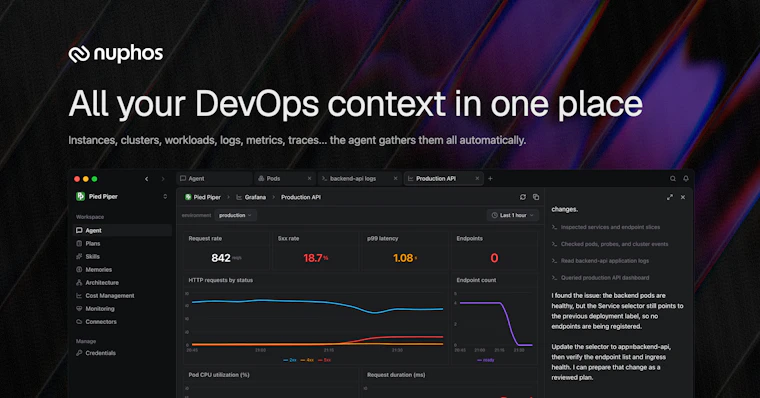Toggle the 2xx legend series
The image size is (760, 398).
click(x=290, y=360)
